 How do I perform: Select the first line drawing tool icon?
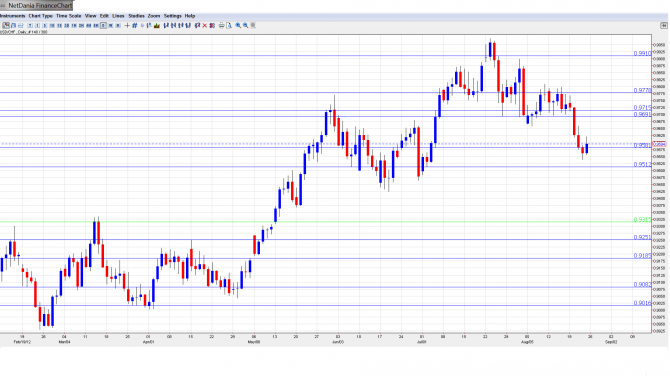[166, 26]
